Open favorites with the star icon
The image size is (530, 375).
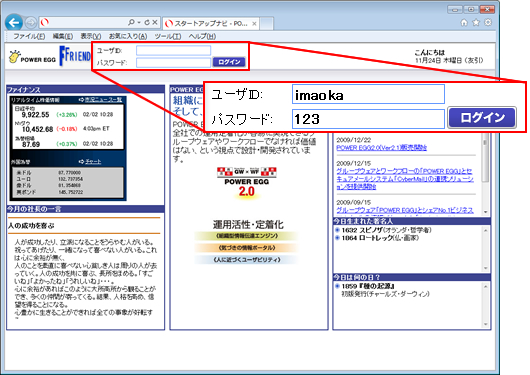[476, 23]
